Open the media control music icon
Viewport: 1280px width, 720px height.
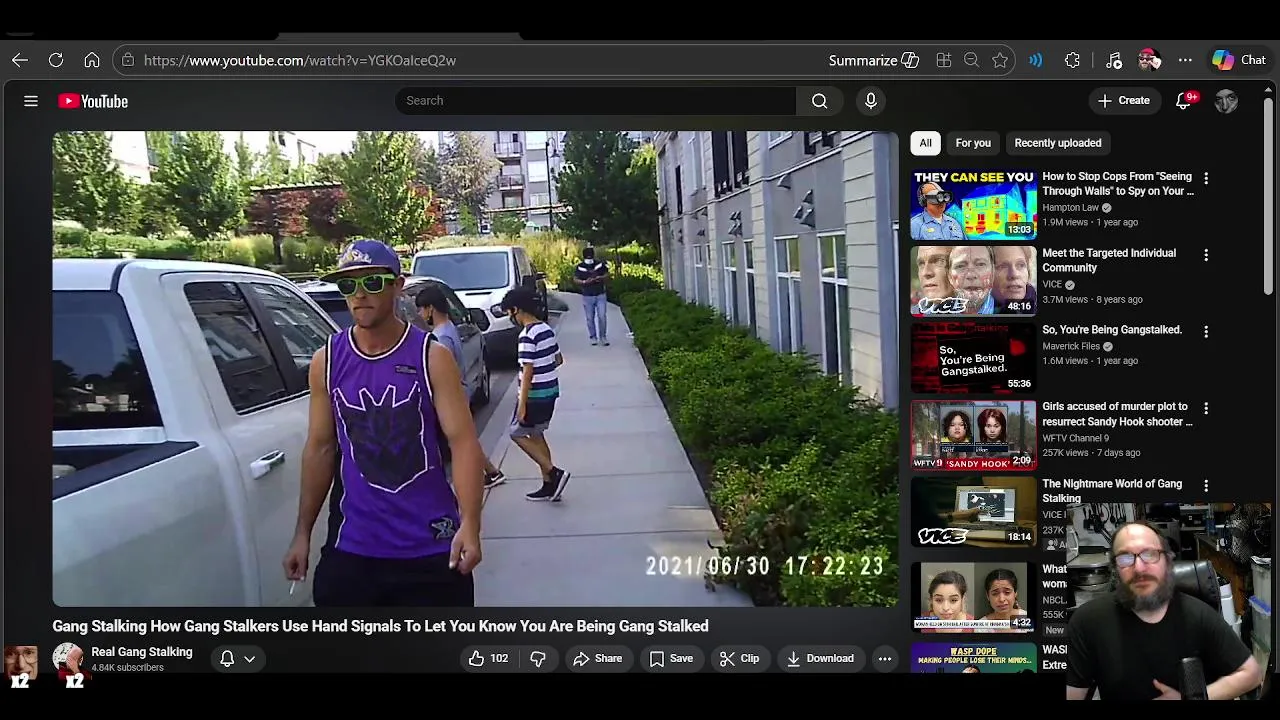click(x=1114, y=60)
